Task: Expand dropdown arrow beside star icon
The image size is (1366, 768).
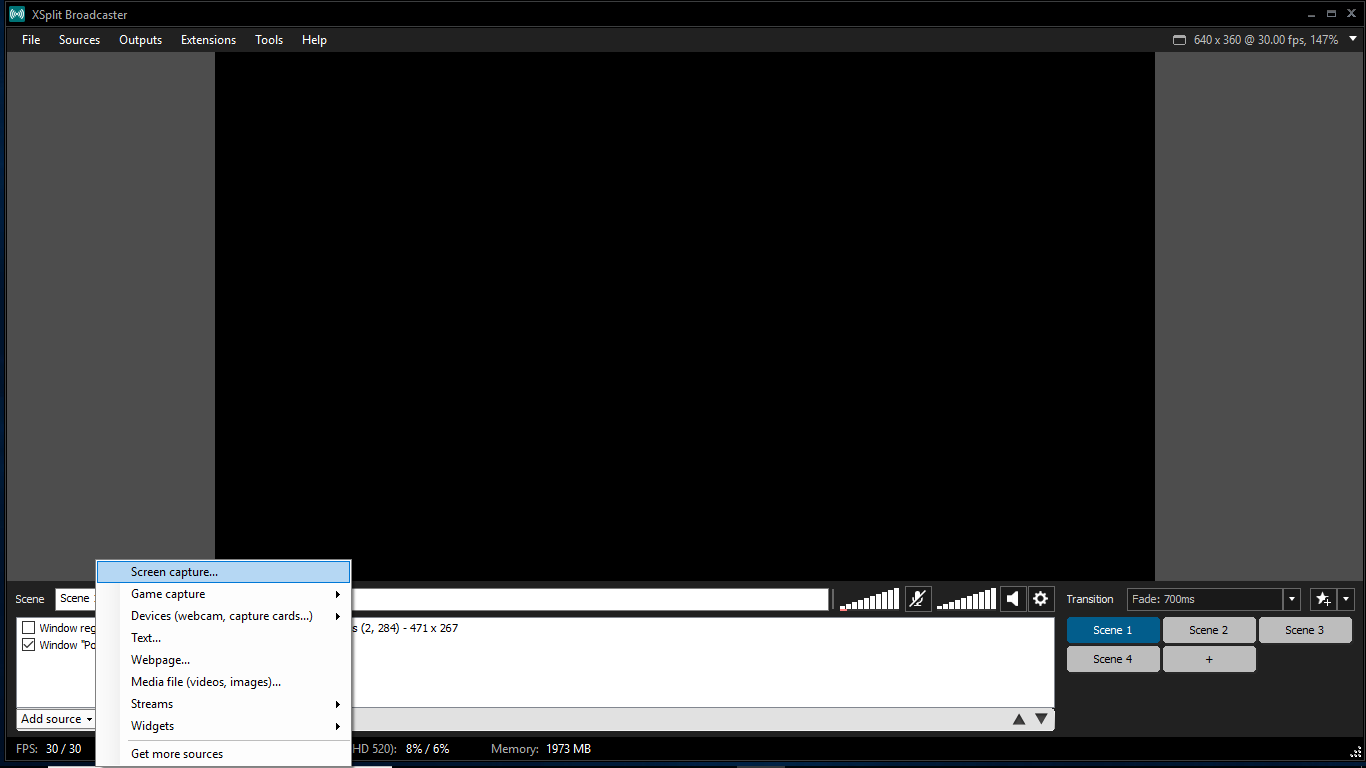Action: click(x=1346, y=599)
